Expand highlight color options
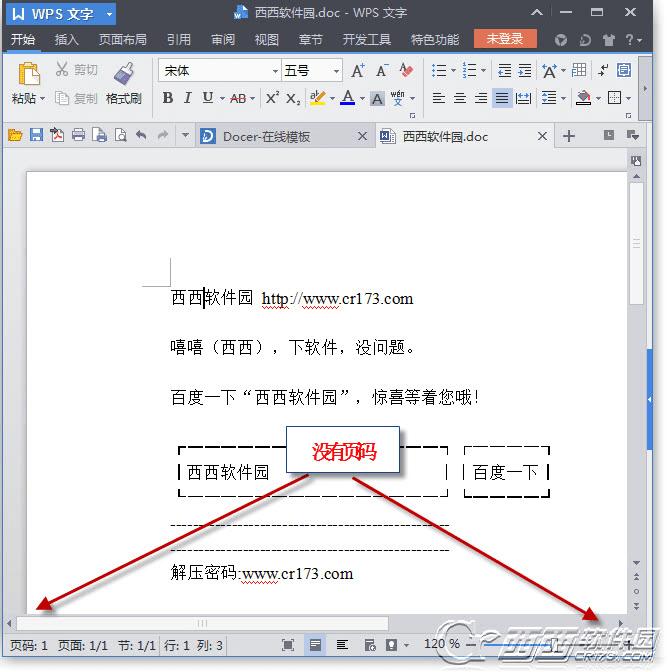Image resolution: width=668 pixels, height=672 pixels. pos(333,99)
